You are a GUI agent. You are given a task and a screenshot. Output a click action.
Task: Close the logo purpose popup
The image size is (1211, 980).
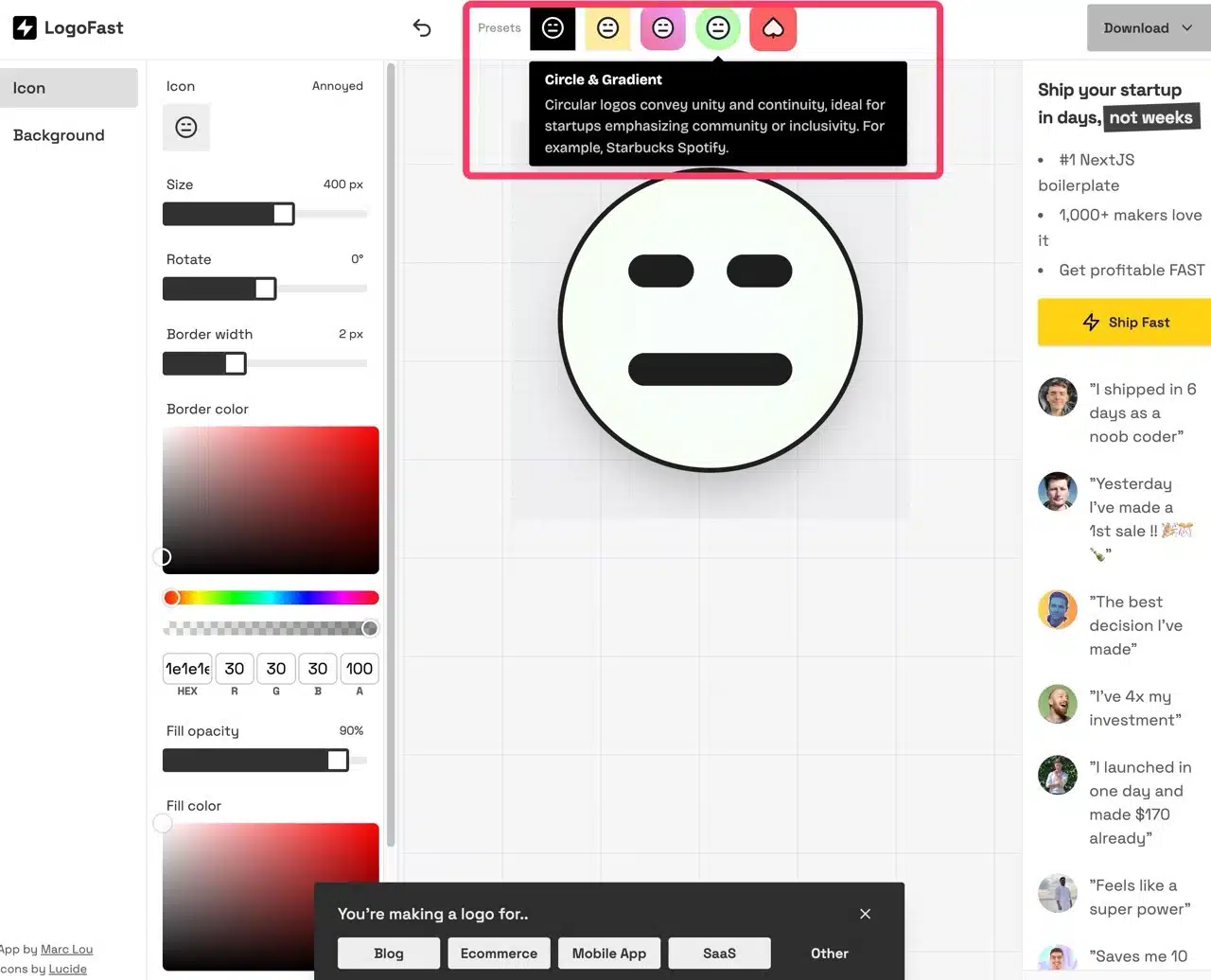pyautogui.click(x=865, y=914)
